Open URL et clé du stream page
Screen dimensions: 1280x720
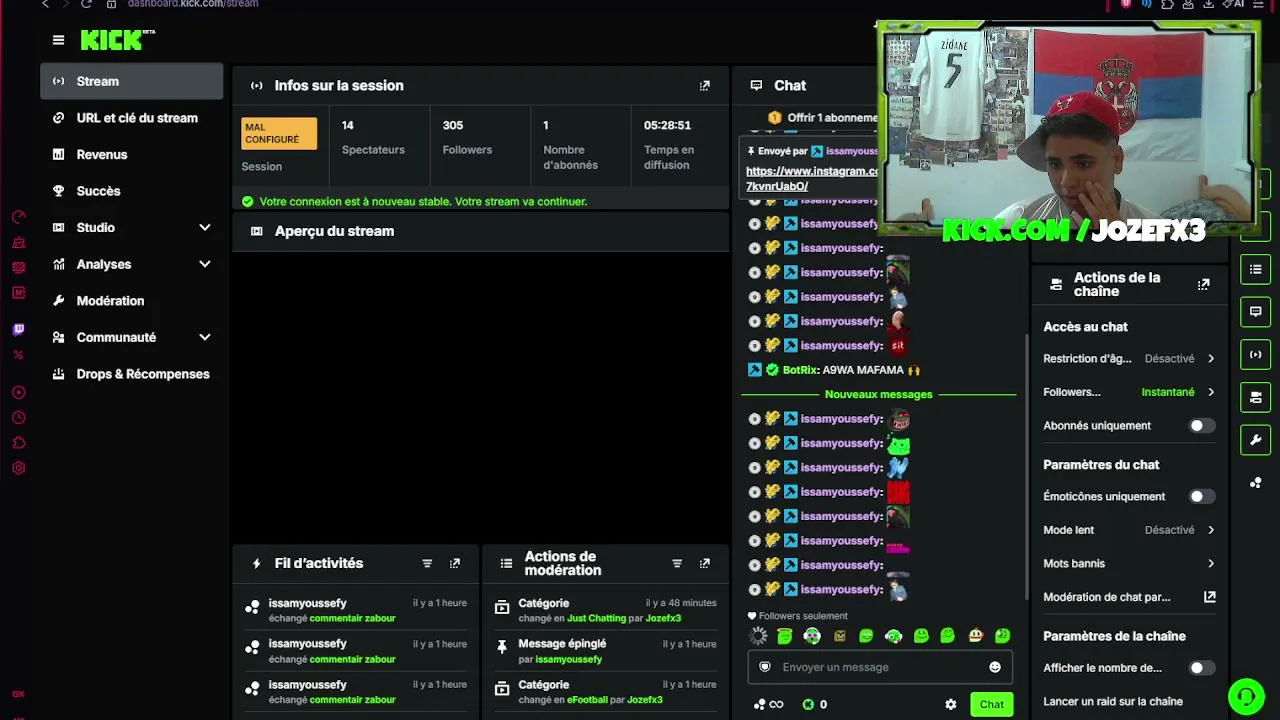(131, 118)
